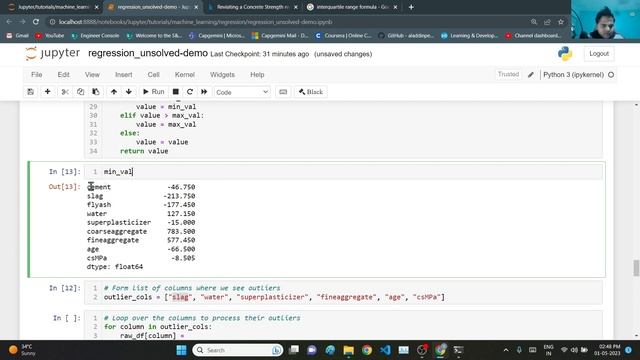
Task: Open the Cell menu
Action: pyautogui.click(x=153, y=75)
